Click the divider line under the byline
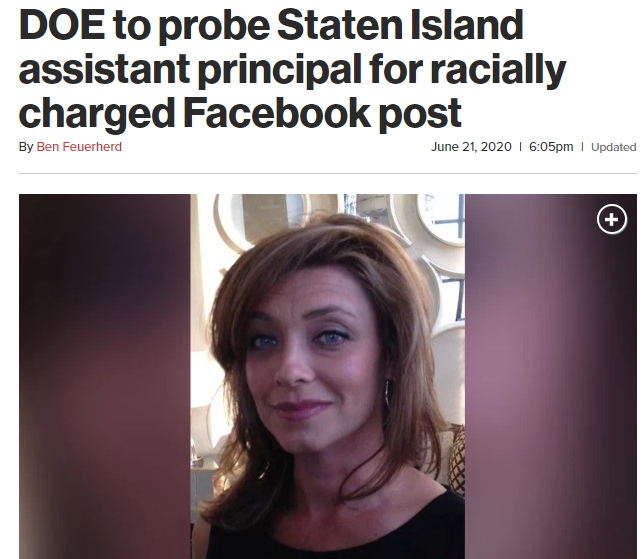This screenshot has height=559, width=644. 328,174
